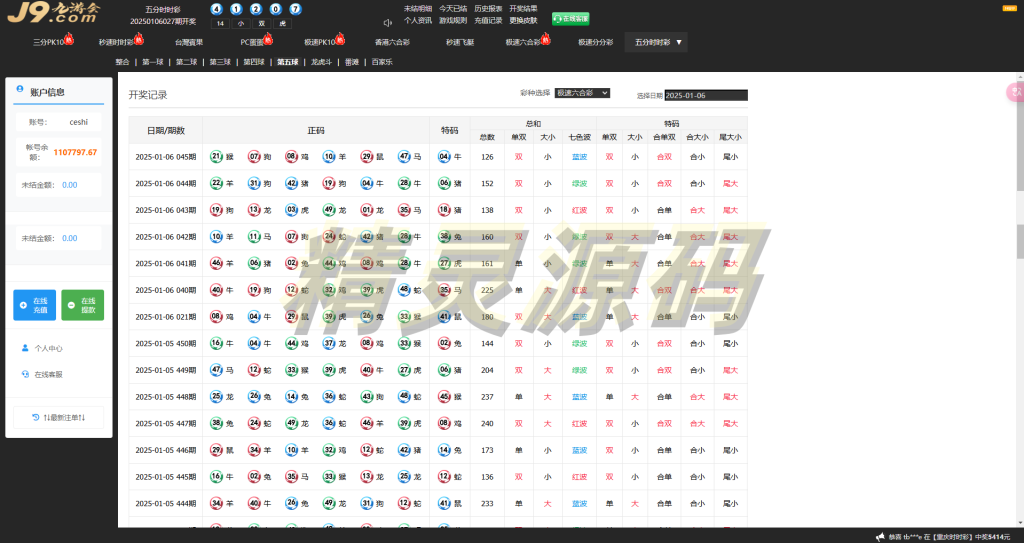Image resolution: width=1024 pixels, height=543 pixels.
Task: Click the 2025-01-06 045期 date cell
Action: point(166,157)
